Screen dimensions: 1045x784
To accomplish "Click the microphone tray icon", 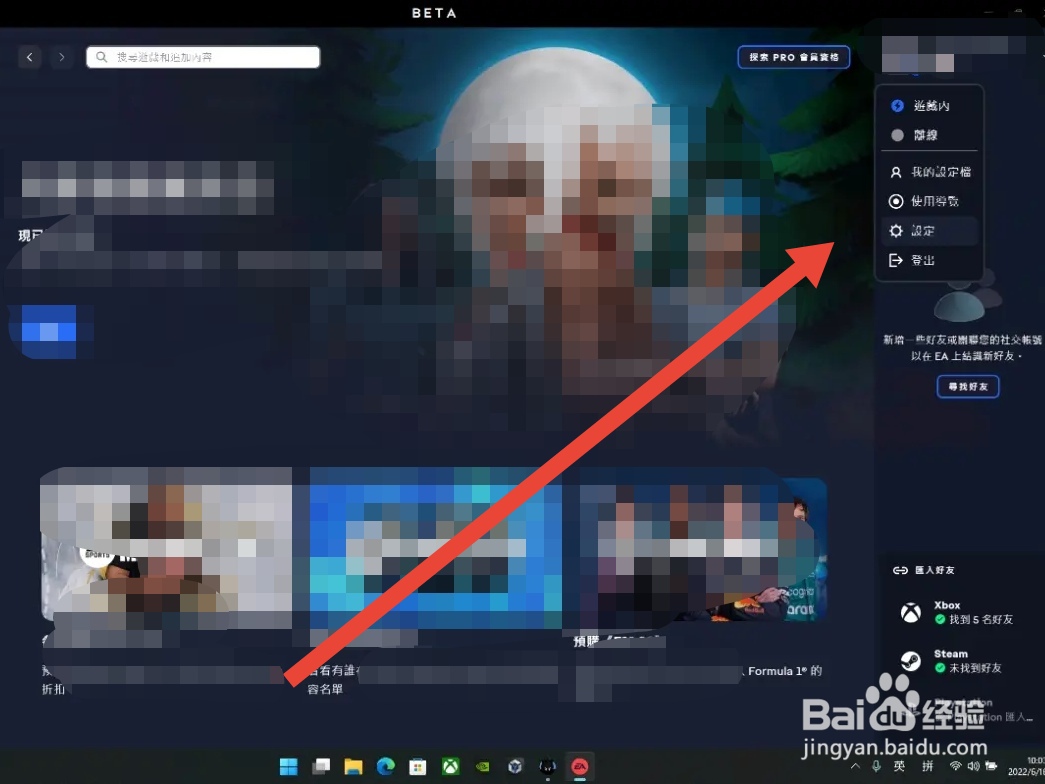I will (876, 767).
